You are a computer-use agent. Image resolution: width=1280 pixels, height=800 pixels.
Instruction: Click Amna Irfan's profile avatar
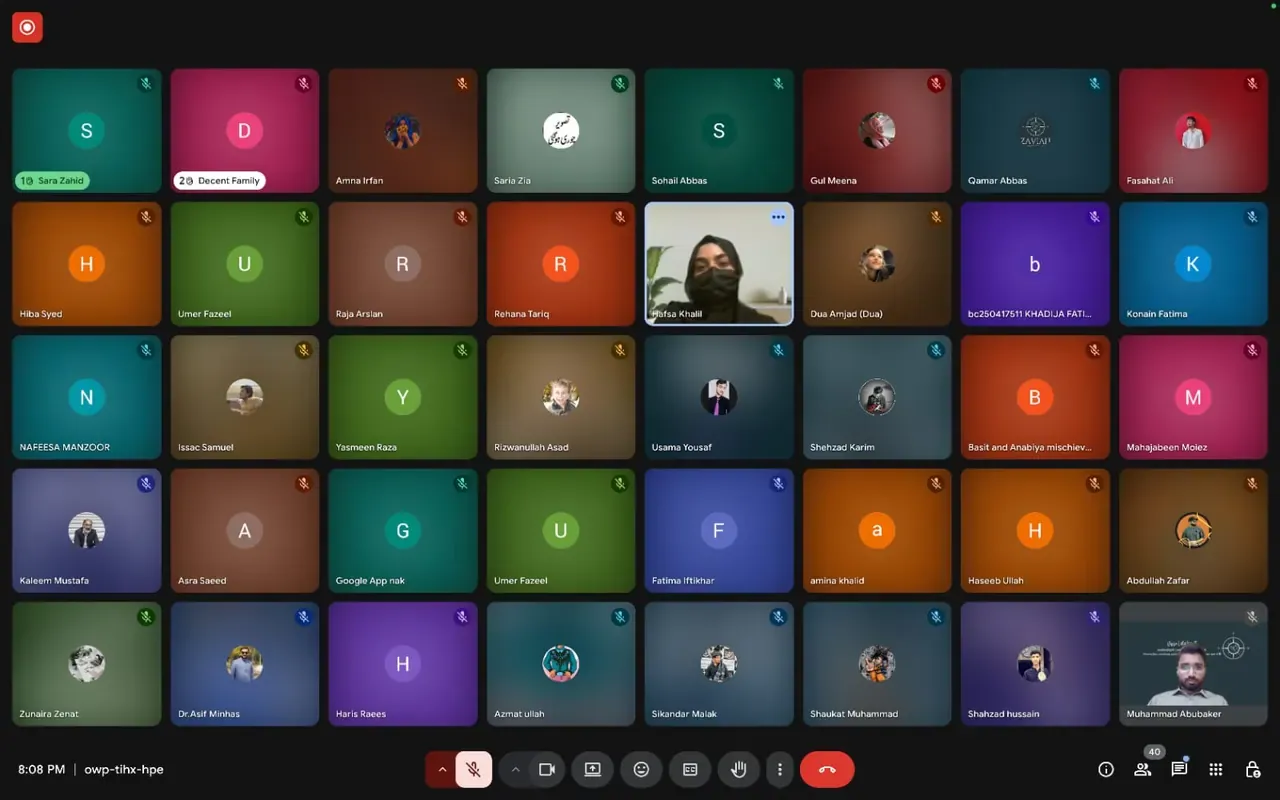[x=402, y=130]
